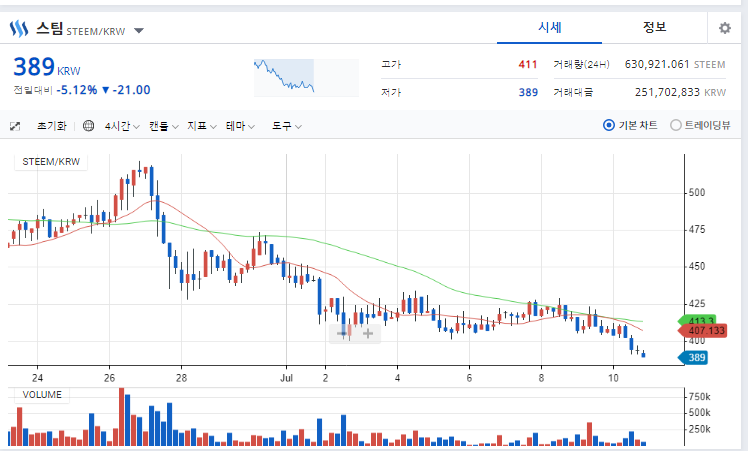Open the 도구 tools menu

pyautogui.click(x=287, y=126)
